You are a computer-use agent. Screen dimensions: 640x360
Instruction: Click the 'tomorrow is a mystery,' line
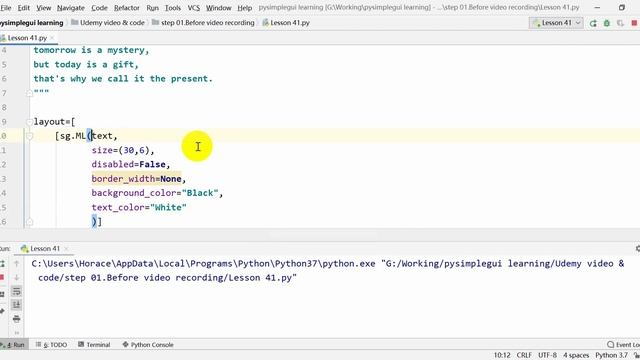[91, 50]
